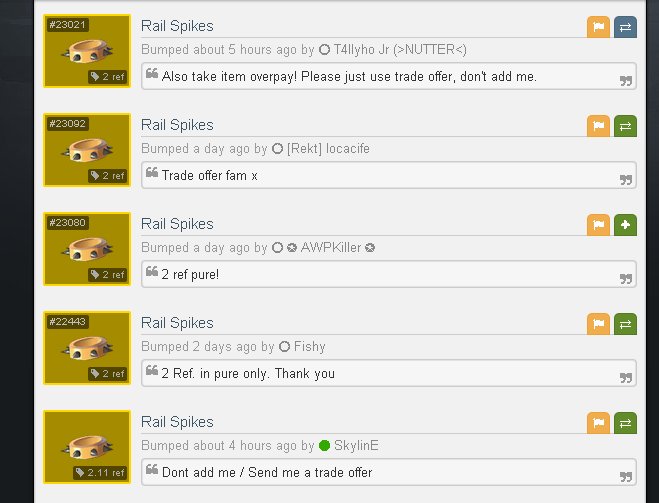659x503 pixels.
Task: Open the 2.11 ref Rail Spikes thumbnail
Action: (87, 447)
